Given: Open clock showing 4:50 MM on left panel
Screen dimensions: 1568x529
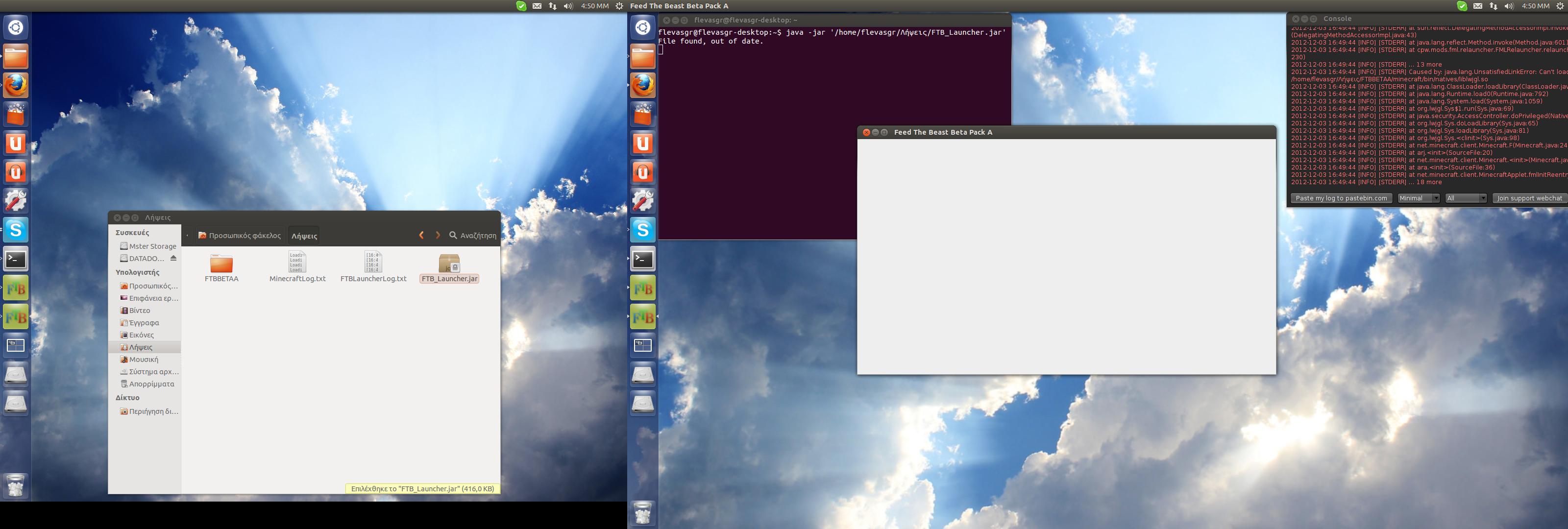Looking at the screenshot, I should click(594, 5).
